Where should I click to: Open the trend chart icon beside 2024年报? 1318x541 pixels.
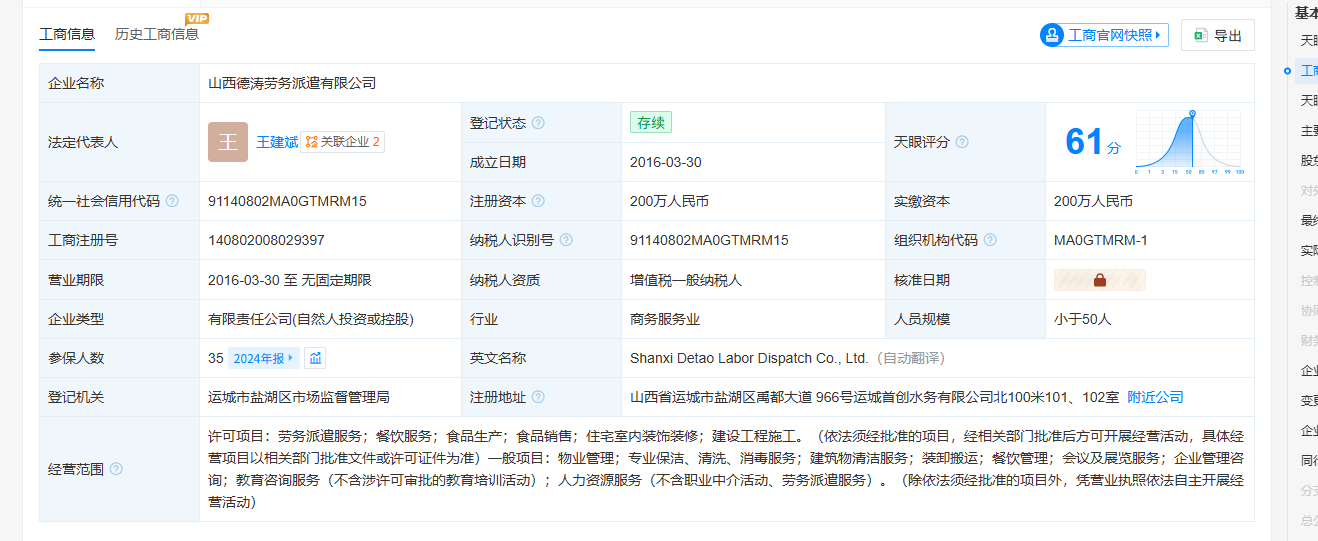coord(314,358)
